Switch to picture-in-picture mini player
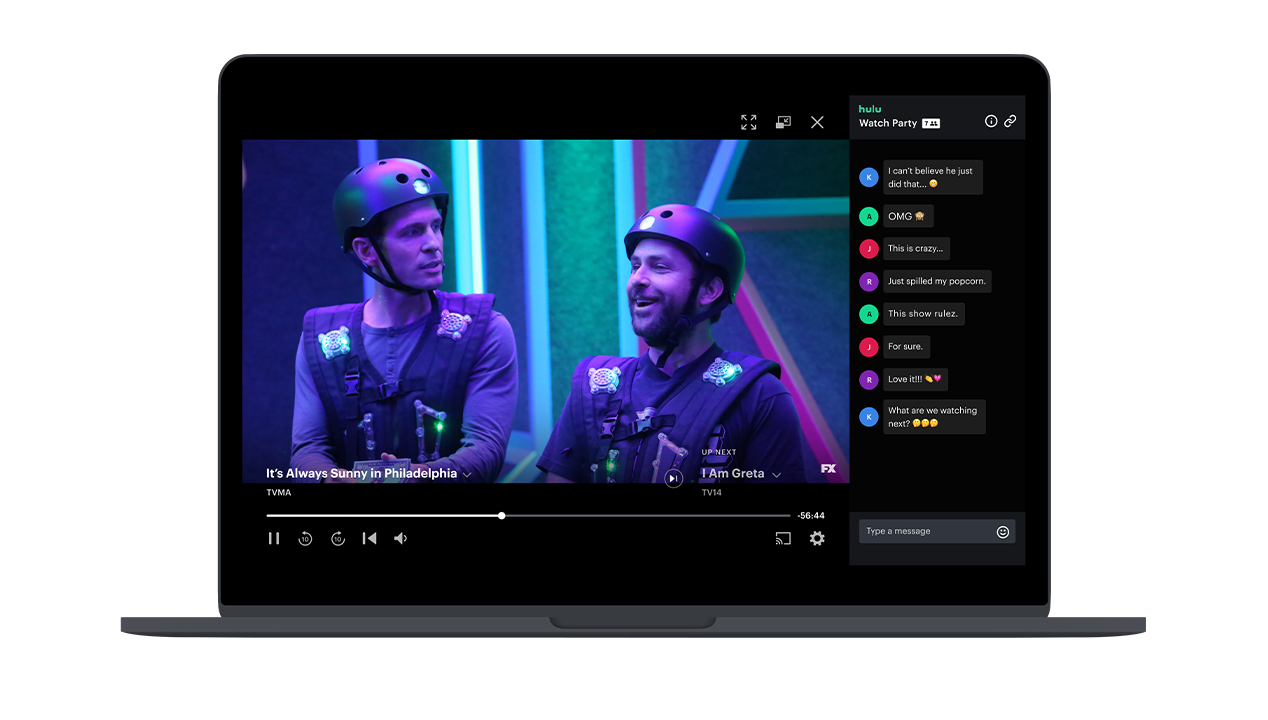The width and height of the screenshot is (1268, 720). pyautogui.click(x=783, y=122)
